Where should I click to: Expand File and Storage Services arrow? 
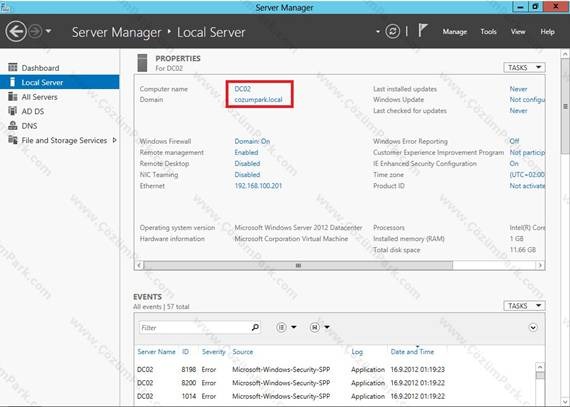(x=115, y=140)
